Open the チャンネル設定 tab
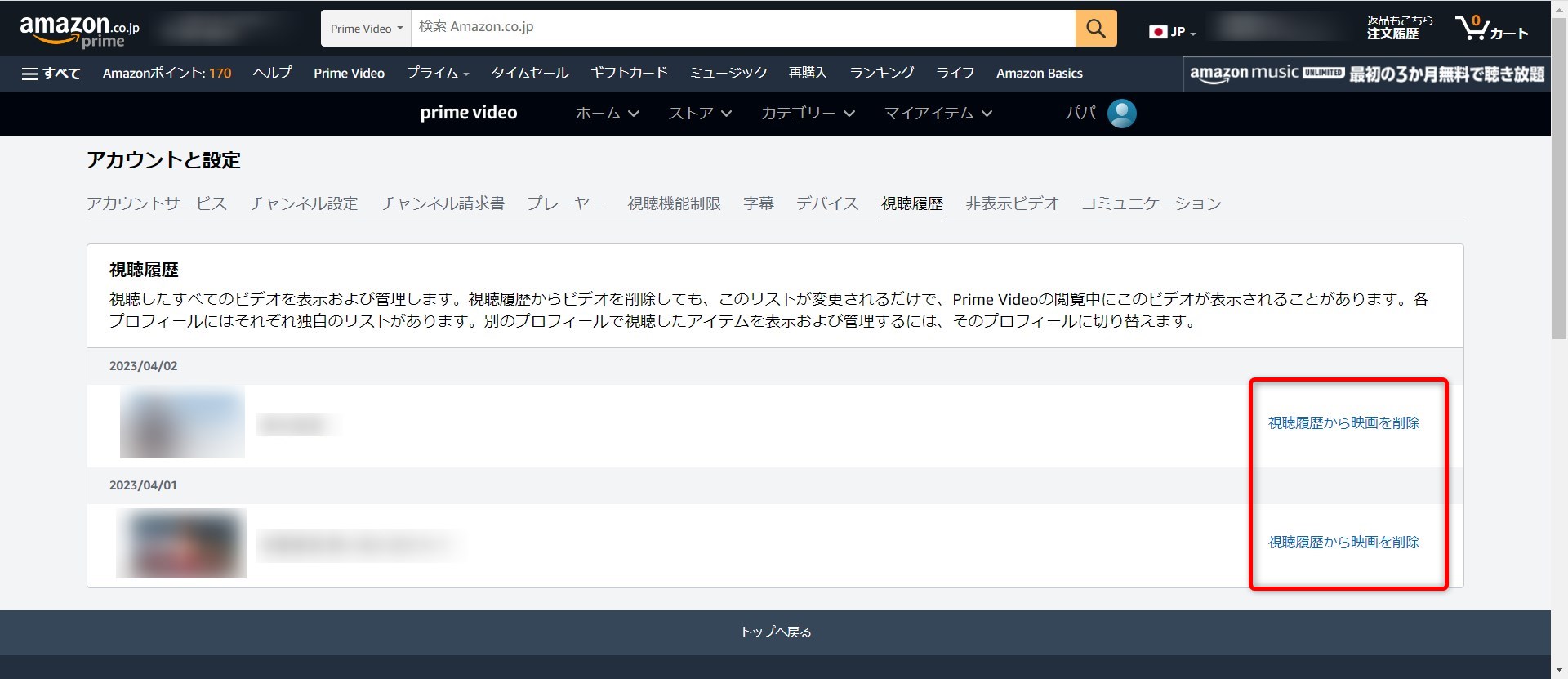1568x679 pixels. (x=304, y=203)
